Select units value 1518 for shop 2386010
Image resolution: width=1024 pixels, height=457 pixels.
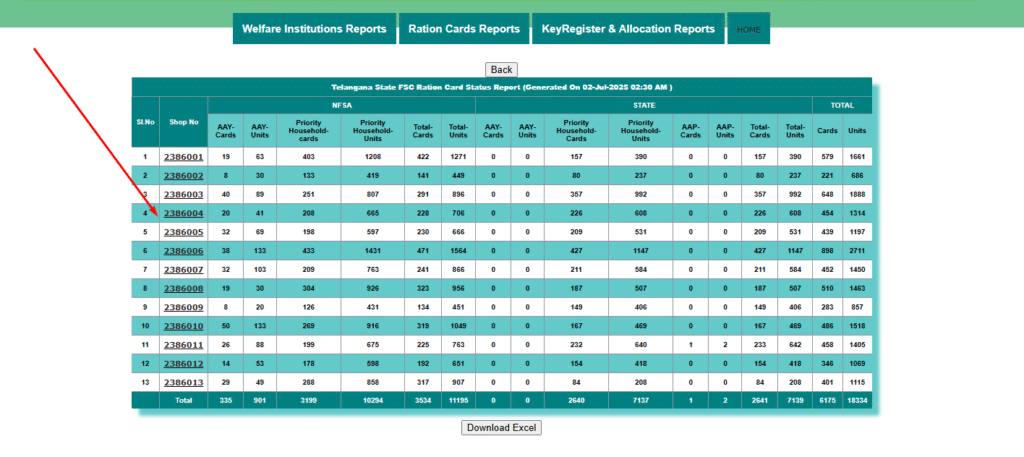point(857,326)
